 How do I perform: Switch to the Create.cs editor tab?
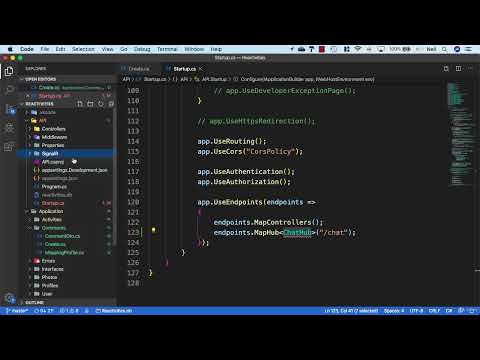coord(139,69)
